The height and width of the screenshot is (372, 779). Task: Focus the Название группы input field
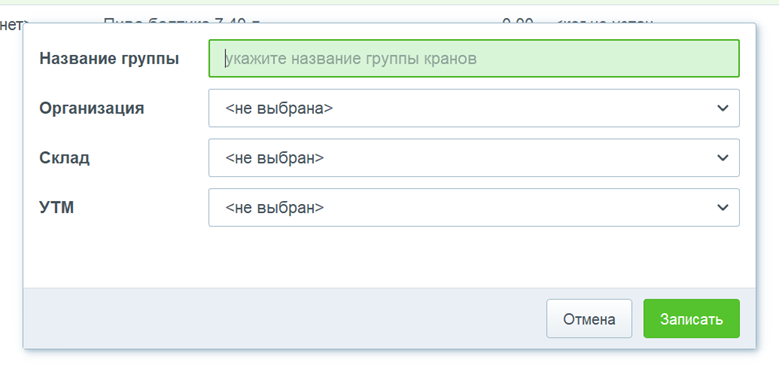[474, 59]
